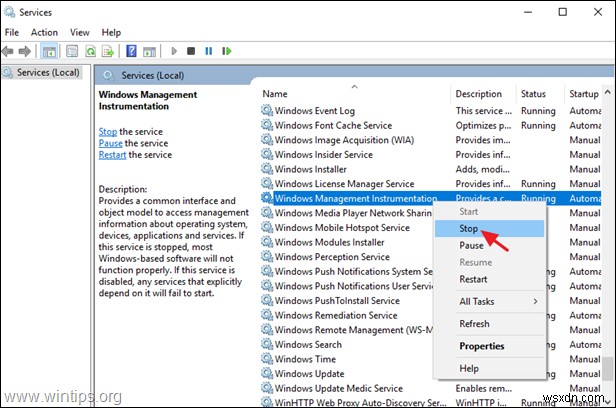Sort by the Status column header

pos(540,94)
